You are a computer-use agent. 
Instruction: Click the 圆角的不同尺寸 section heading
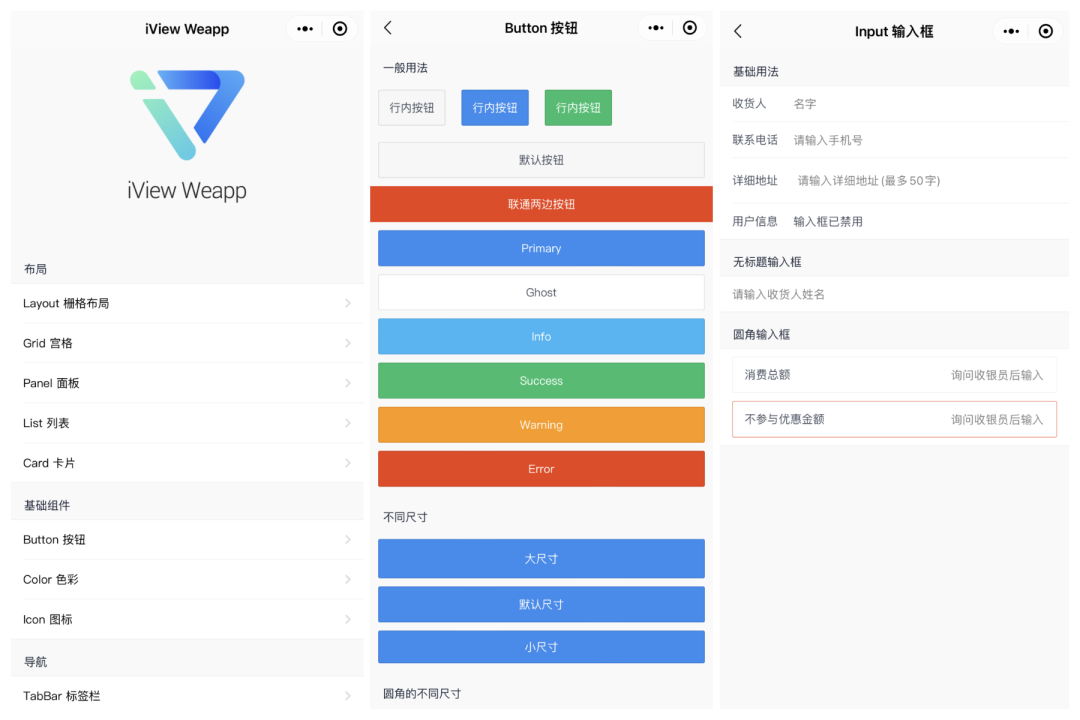point(422,694)
